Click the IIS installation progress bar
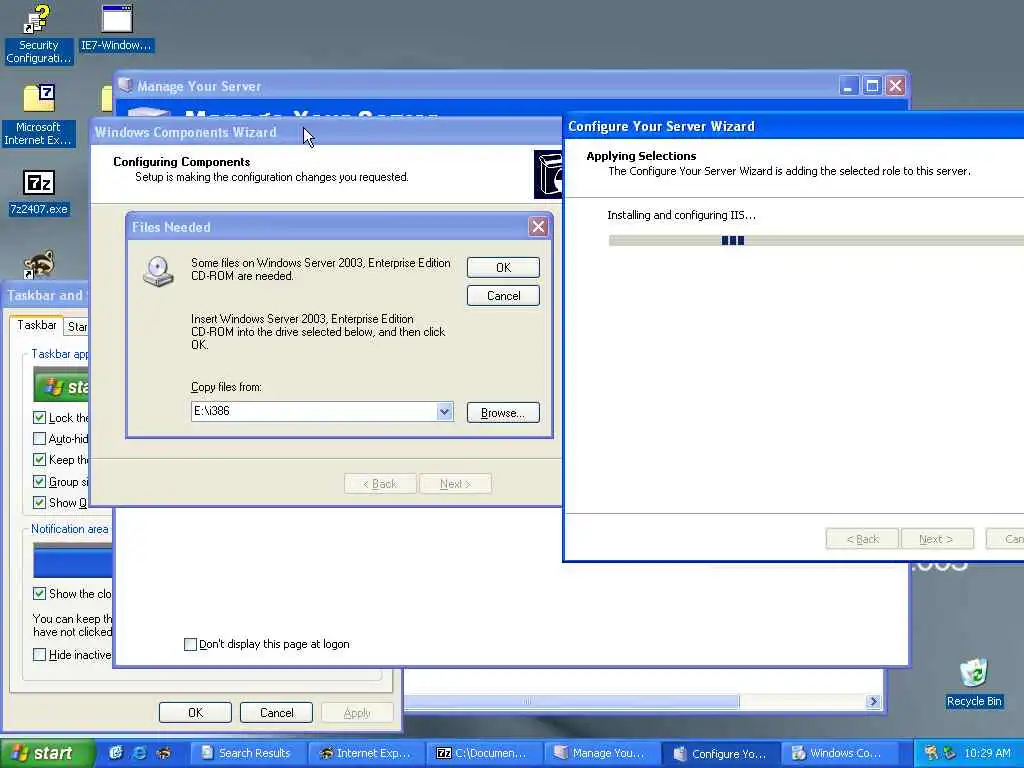Viewport: 1024px width, 768px height. 816,240
